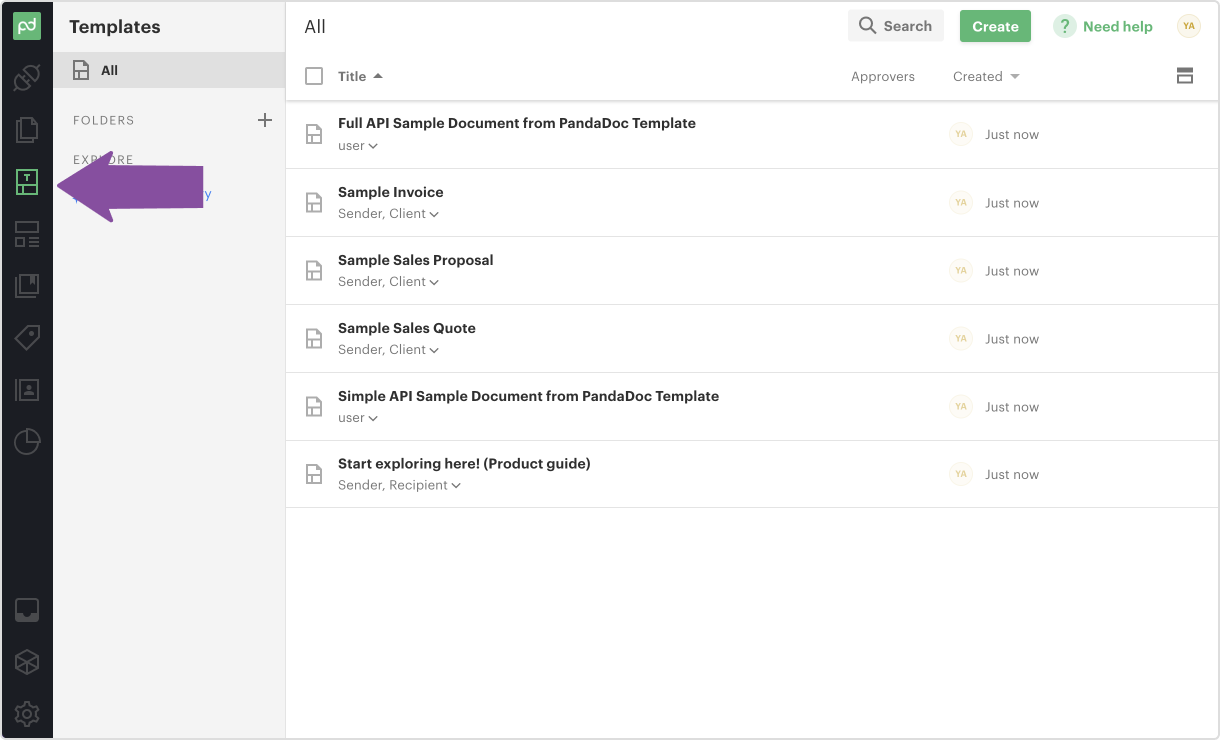Click template icon for Sample Sales Proposal
Image resolution: width=1220 pixels, height=740 pixels.
(314, 270)
